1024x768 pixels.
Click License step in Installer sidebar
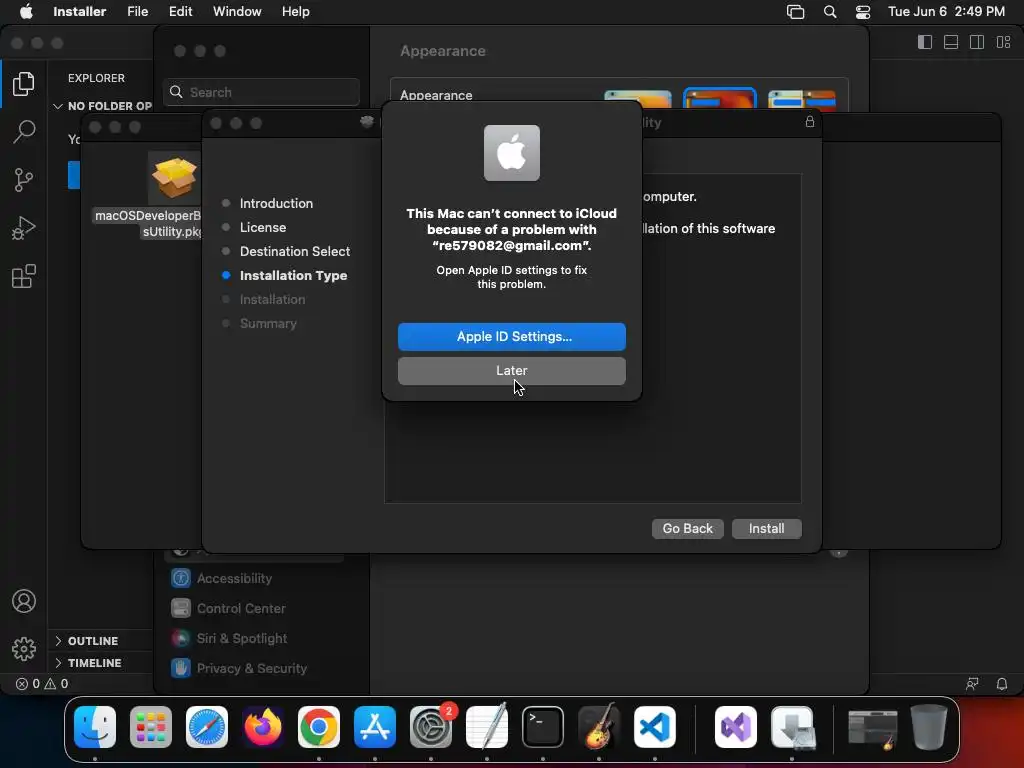click(263, 227)
